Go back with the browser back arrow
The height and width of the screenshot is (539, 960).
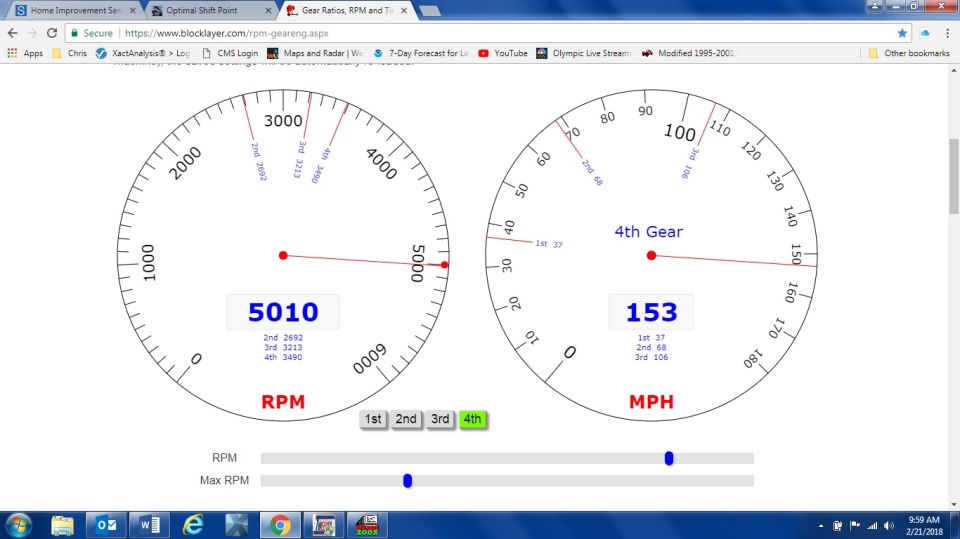click(x=12, y=33)
